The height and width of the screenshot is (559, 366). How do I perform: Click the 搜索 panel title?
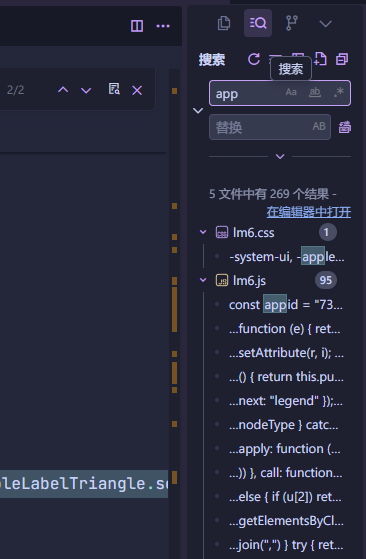pyautogui.click(x=212, y=60)
